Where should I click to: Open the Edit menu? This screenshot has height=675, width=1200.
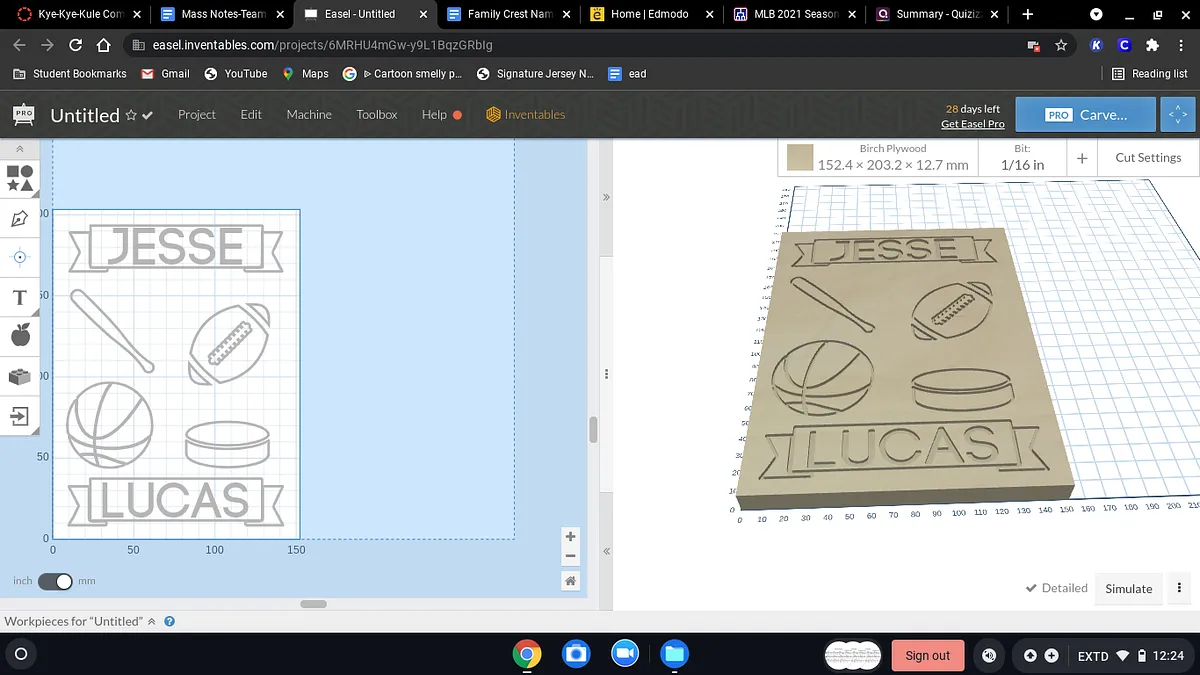(x=251, y=114)
